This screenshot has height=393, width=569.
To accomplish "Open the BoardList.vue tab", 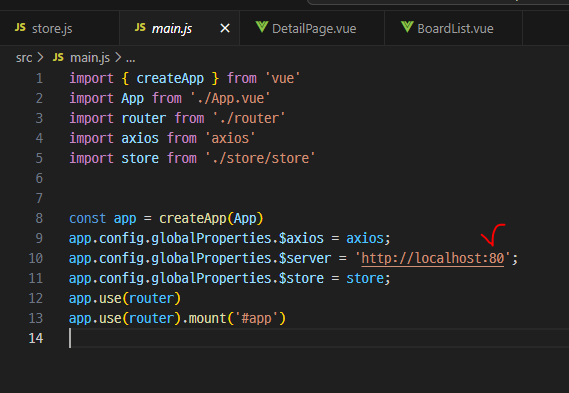I will point(455,28).
